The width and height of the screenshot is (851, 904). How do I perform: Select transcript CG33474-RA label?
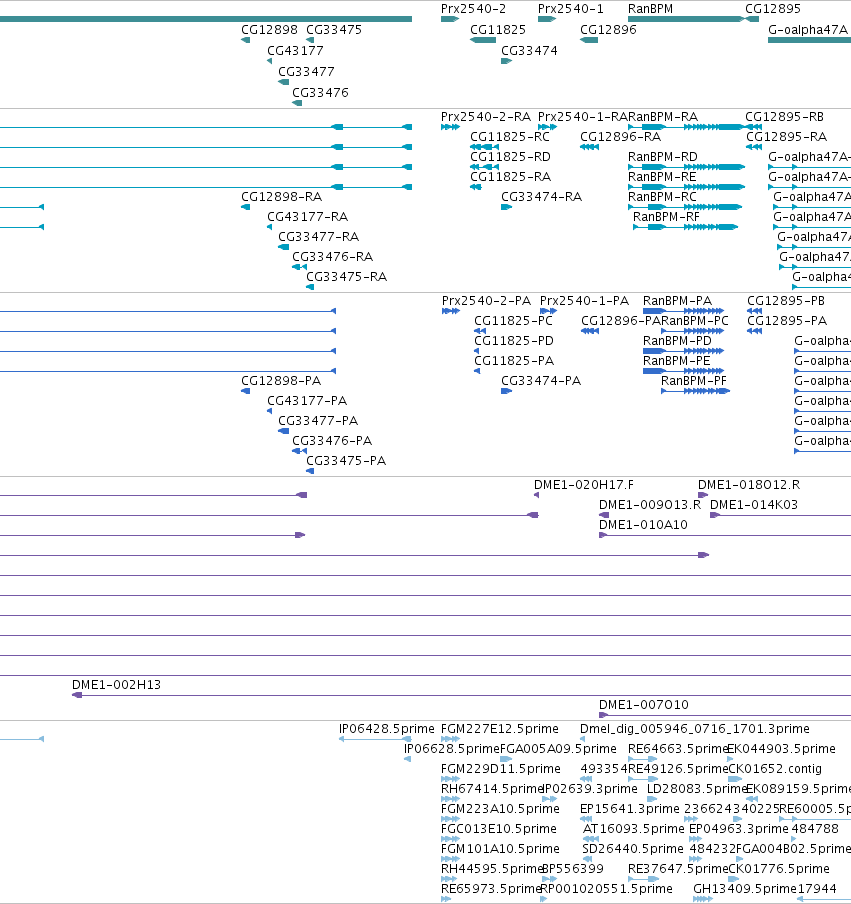coord(541,197)
